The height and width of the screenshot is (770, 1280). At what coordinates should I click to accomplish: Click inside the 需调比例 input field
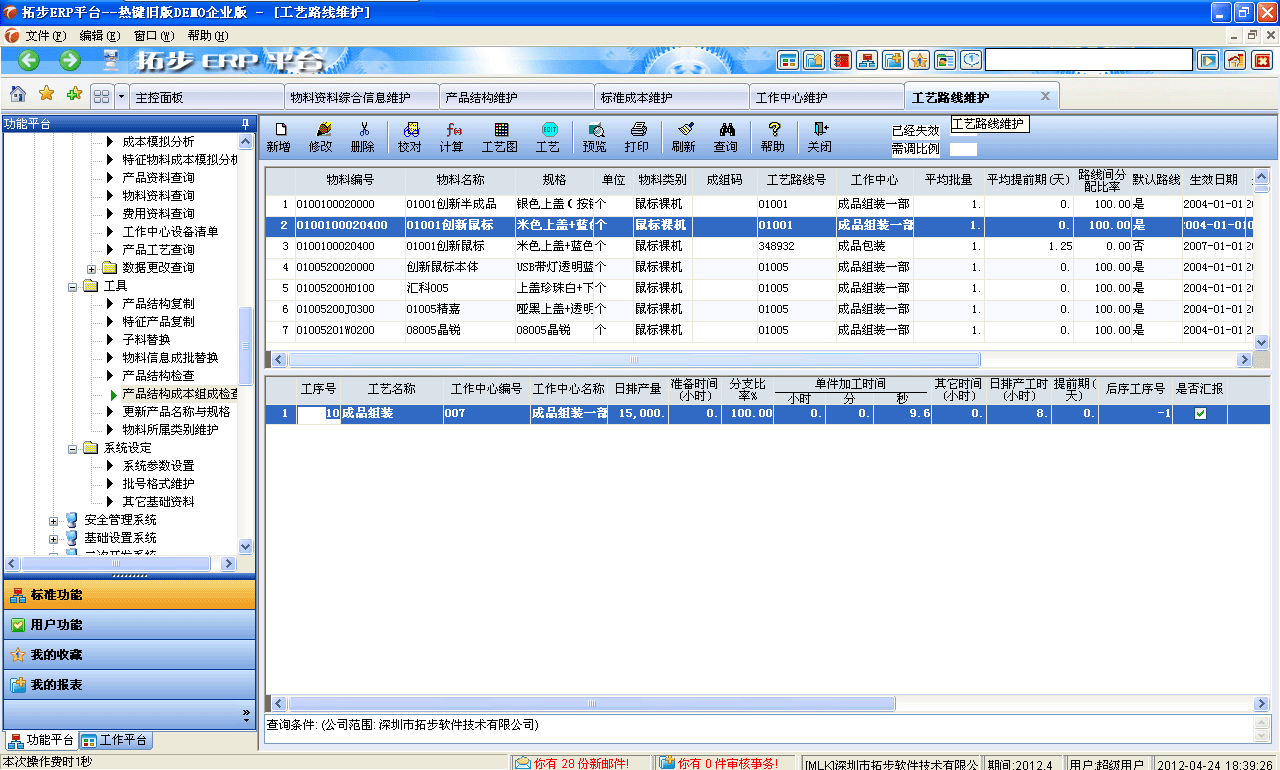tap(964, 148)
